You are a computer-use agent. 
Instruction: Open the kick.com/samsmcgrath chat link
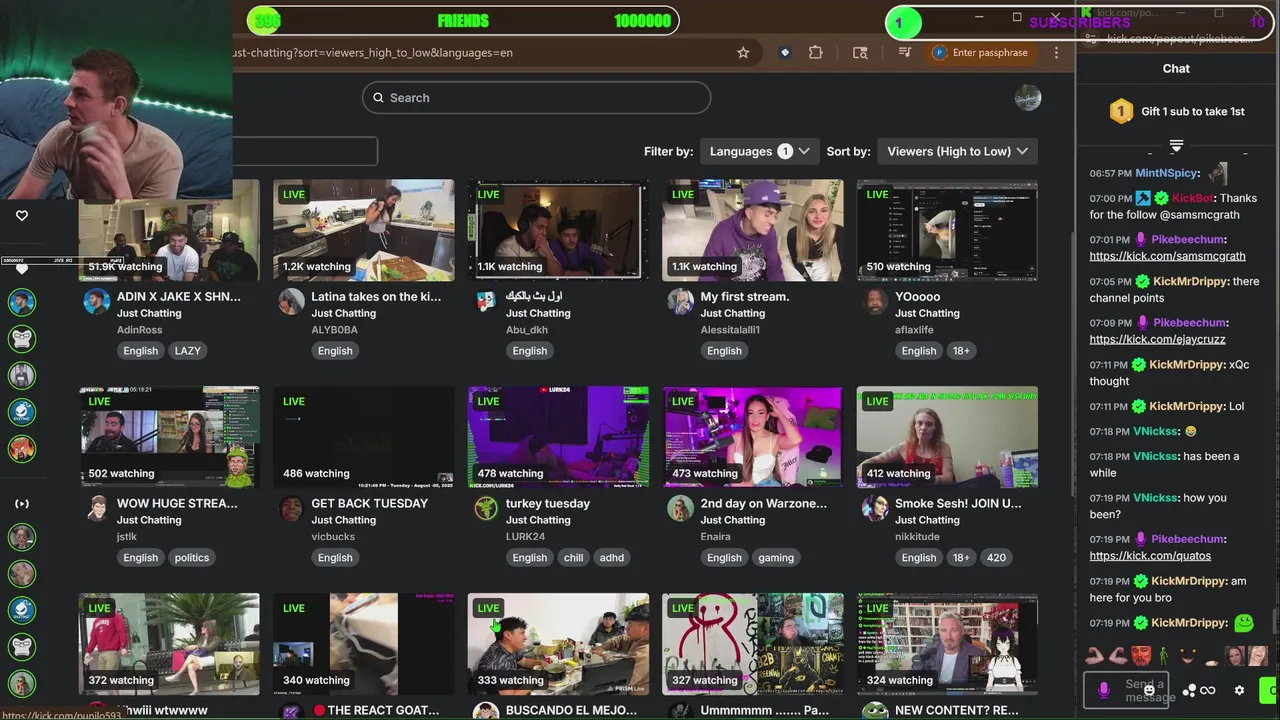click(x=1167, y=256)
